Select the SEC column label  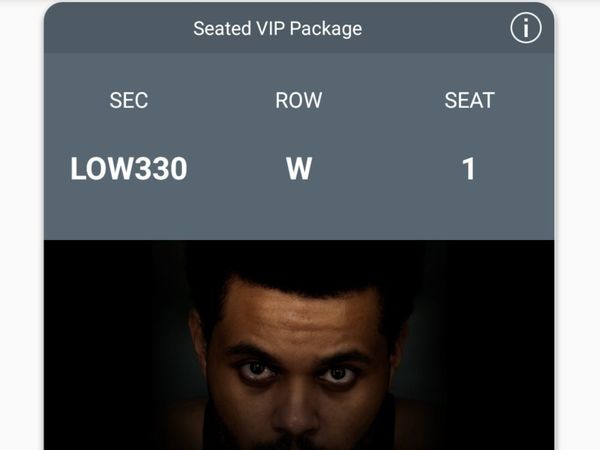pos(128,101)
